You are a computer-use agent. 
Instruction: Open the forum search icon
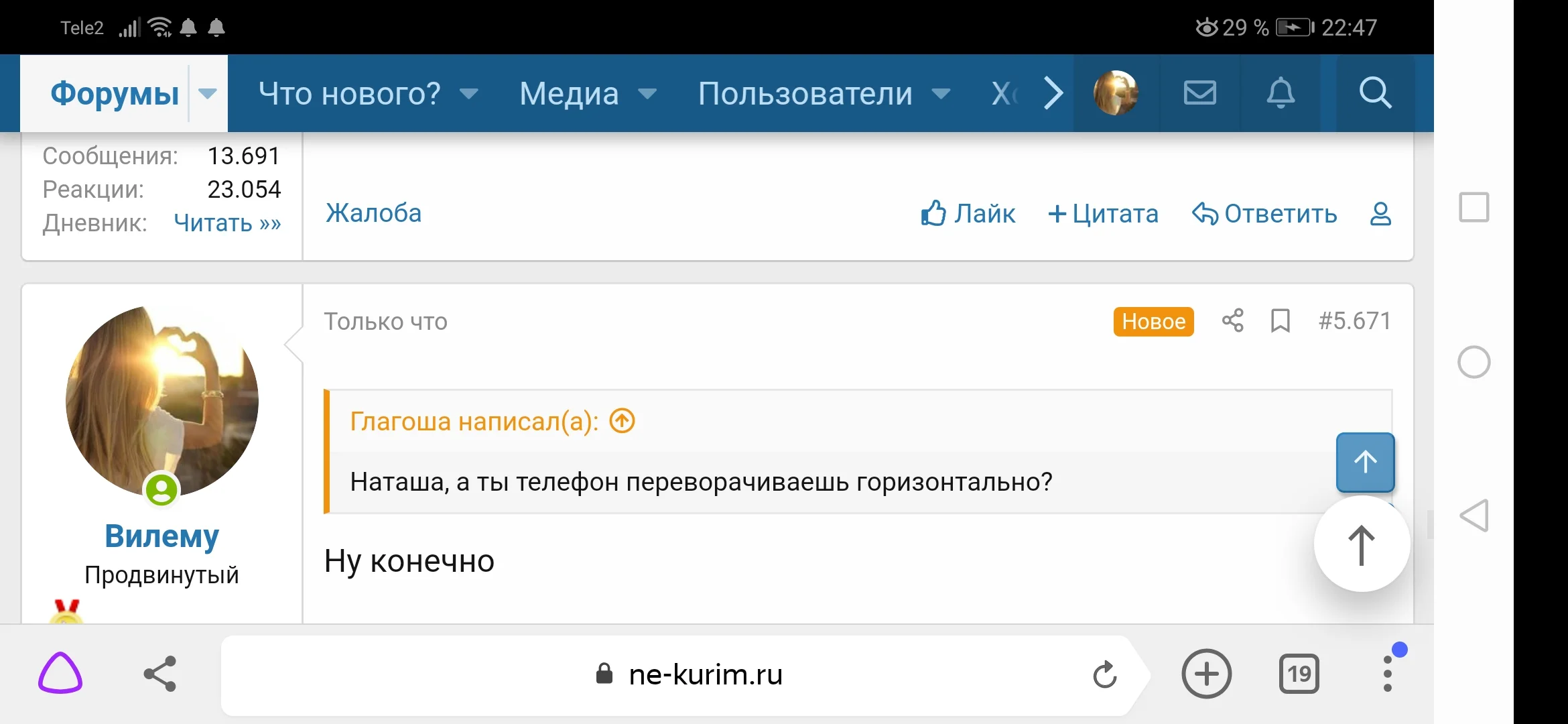[1375, 93]
